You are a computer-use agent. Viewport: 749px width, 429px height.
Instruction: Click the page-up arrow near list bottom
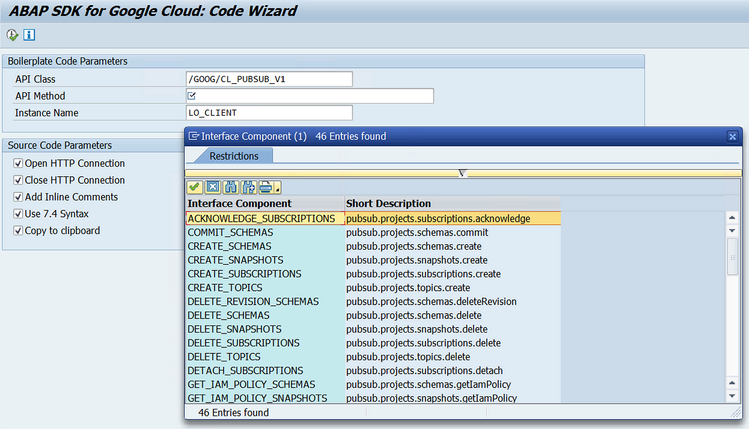point(732,383)
